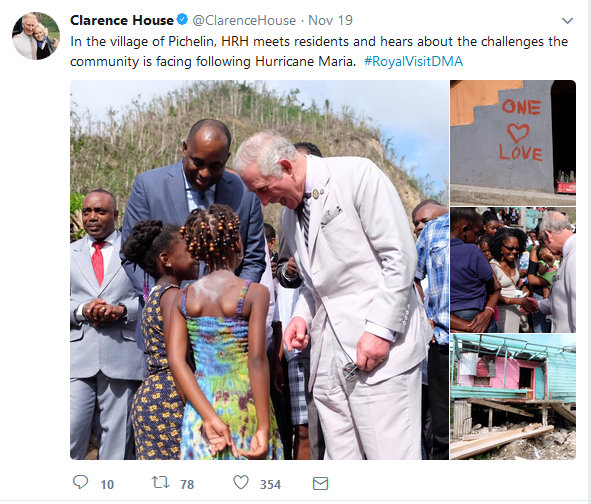Image resolution: width=591 pixels, height=504 pixels.
Task: Click the blue verified badge
Action: tap(182, 19)
